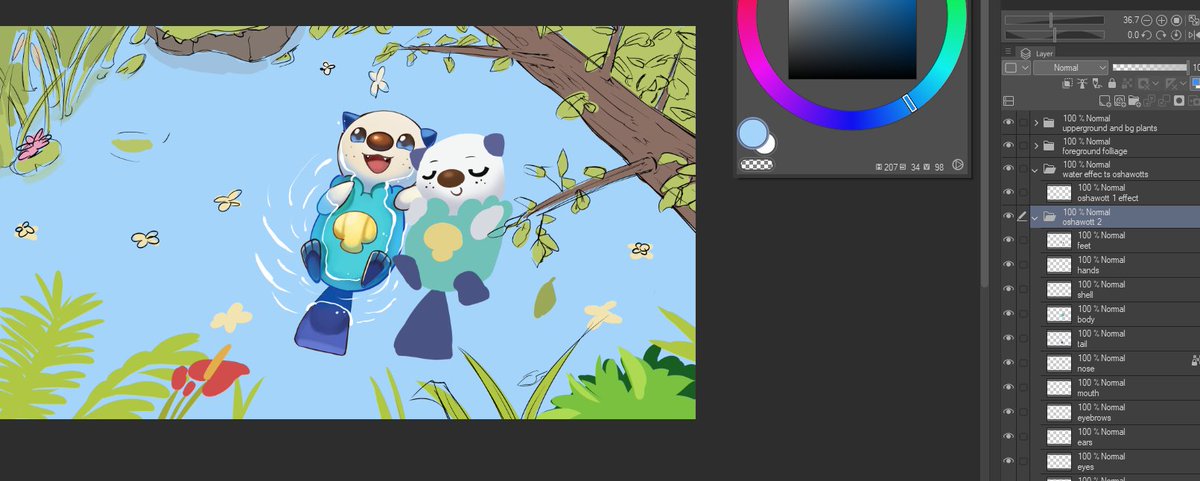Click the pen editing icon on oshawott 2
This screenshot has height=481, width=1200.
(1022, 217)
